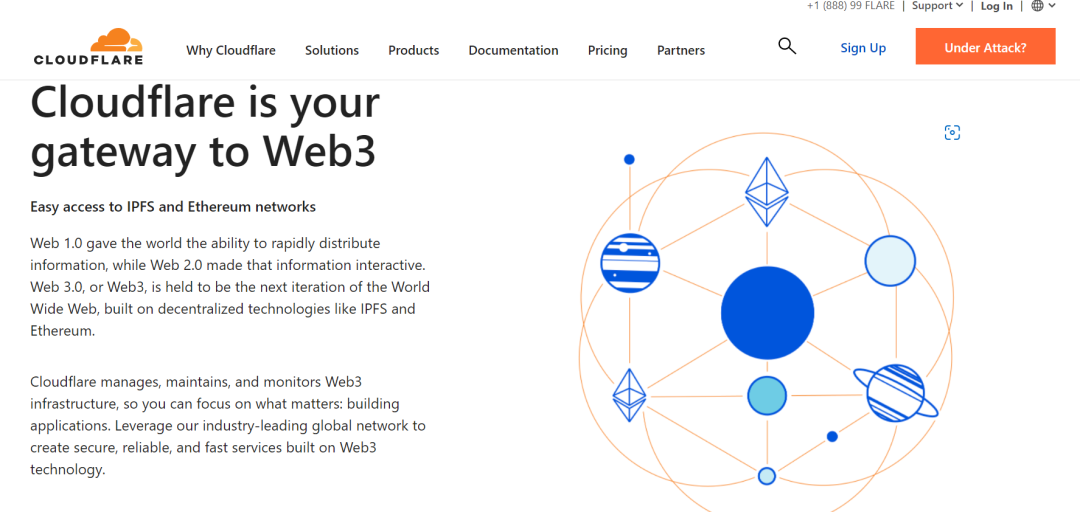Click the ringed planet icon

[895, 393]
